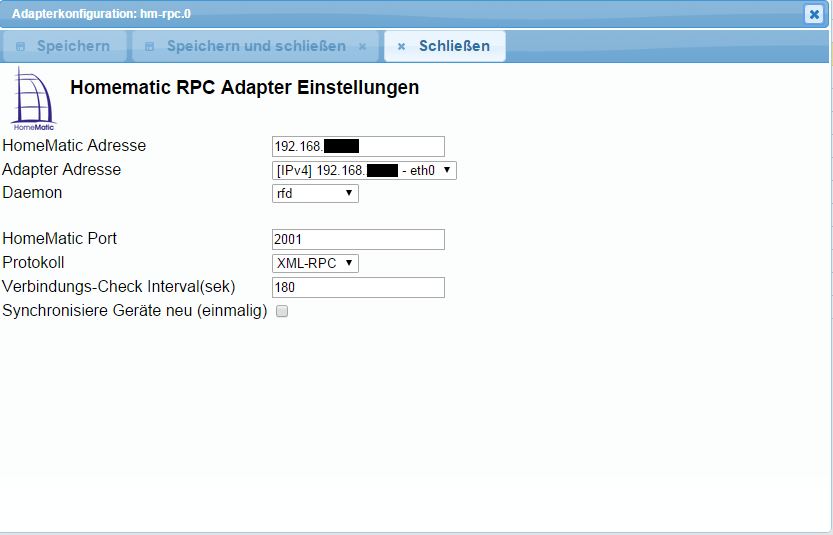Enable Synchronisiere Geräte neu checkbox
833x535 pixels.
point(282,311)
